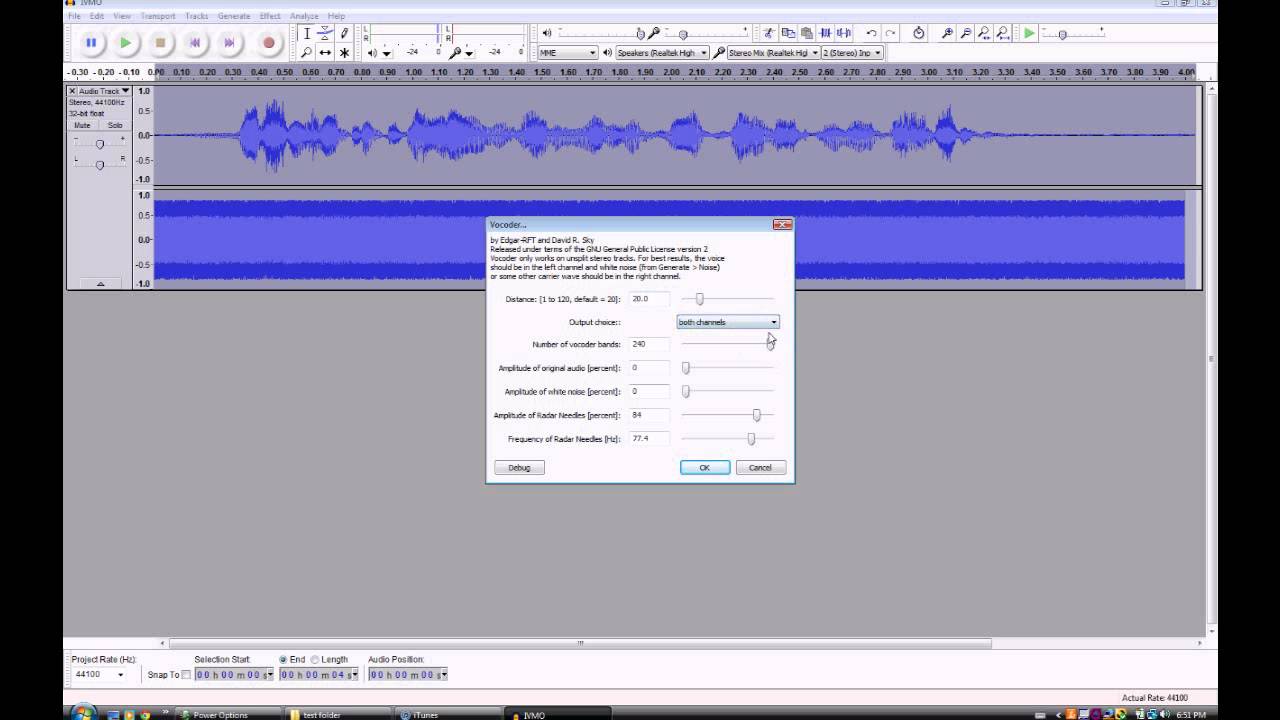The height and width of the screenshot is (720, 1280).
Task: Click the Paste icon in edit toolbar
Action: (806, 33)
